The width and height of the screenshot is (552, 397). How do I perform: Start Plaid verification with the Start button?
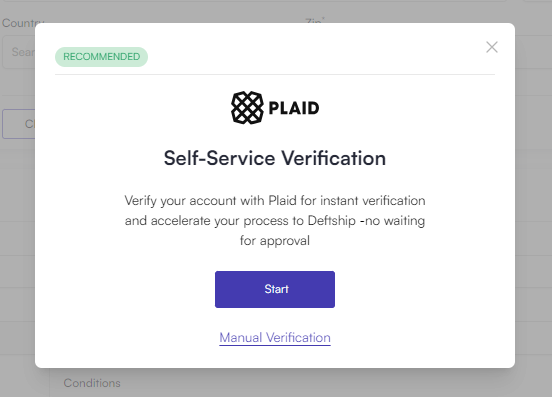pos(275,289)
